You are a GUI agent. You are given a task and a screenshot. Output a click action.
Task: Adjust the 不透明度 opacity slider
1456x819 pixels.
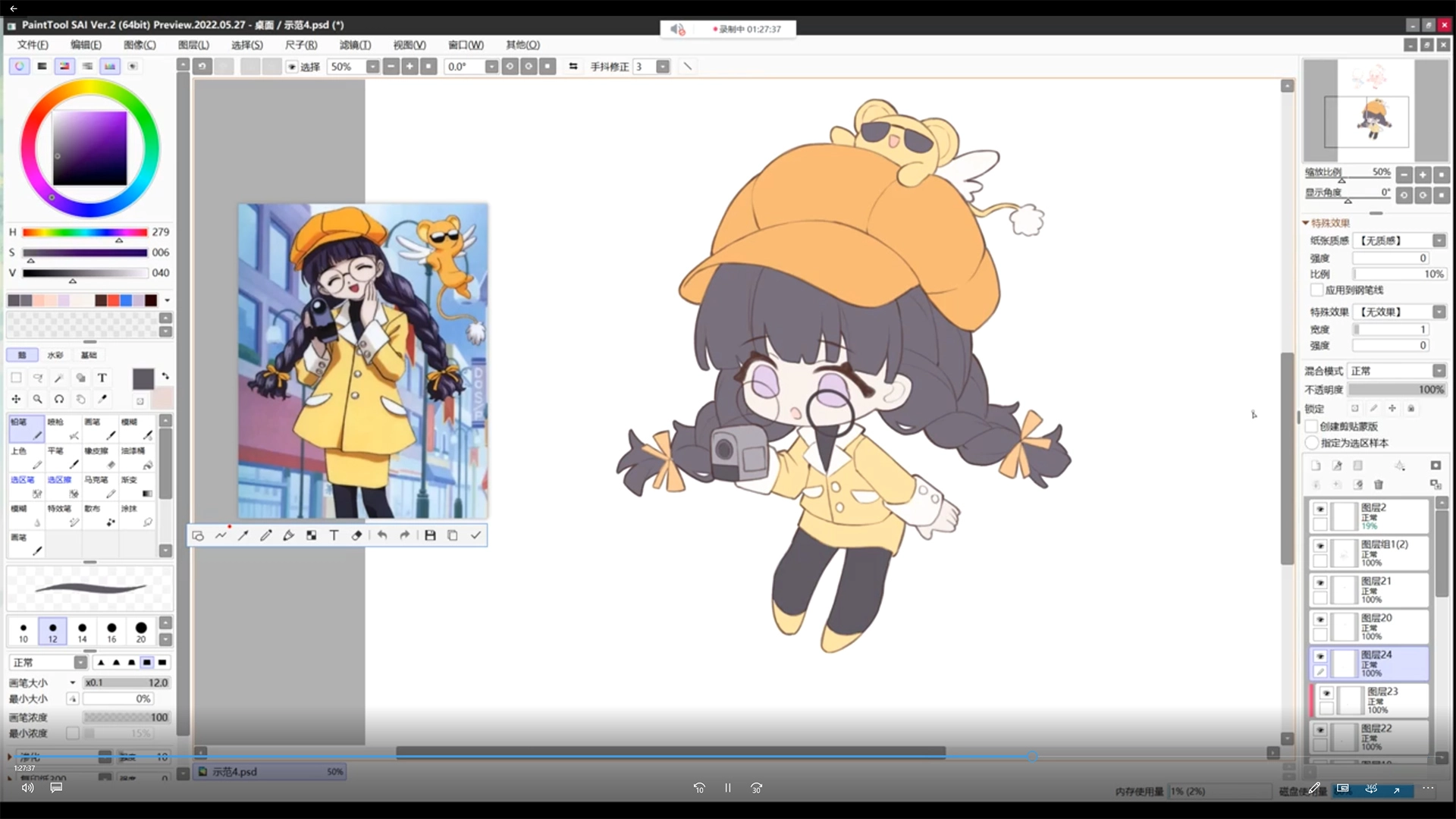[1396, 390]
